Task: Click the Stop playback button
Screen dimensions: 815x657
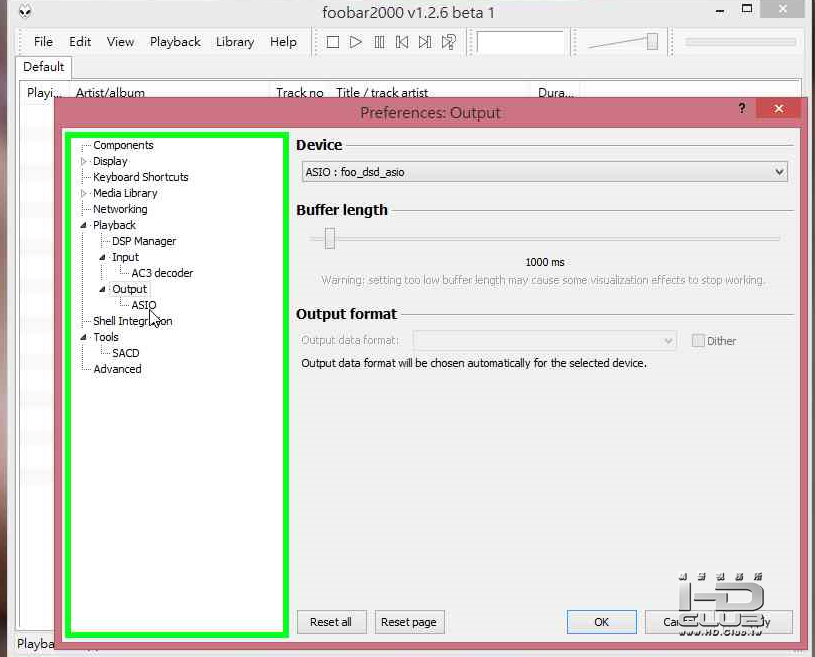Action: pyautogui.click(x=333, y=42)
